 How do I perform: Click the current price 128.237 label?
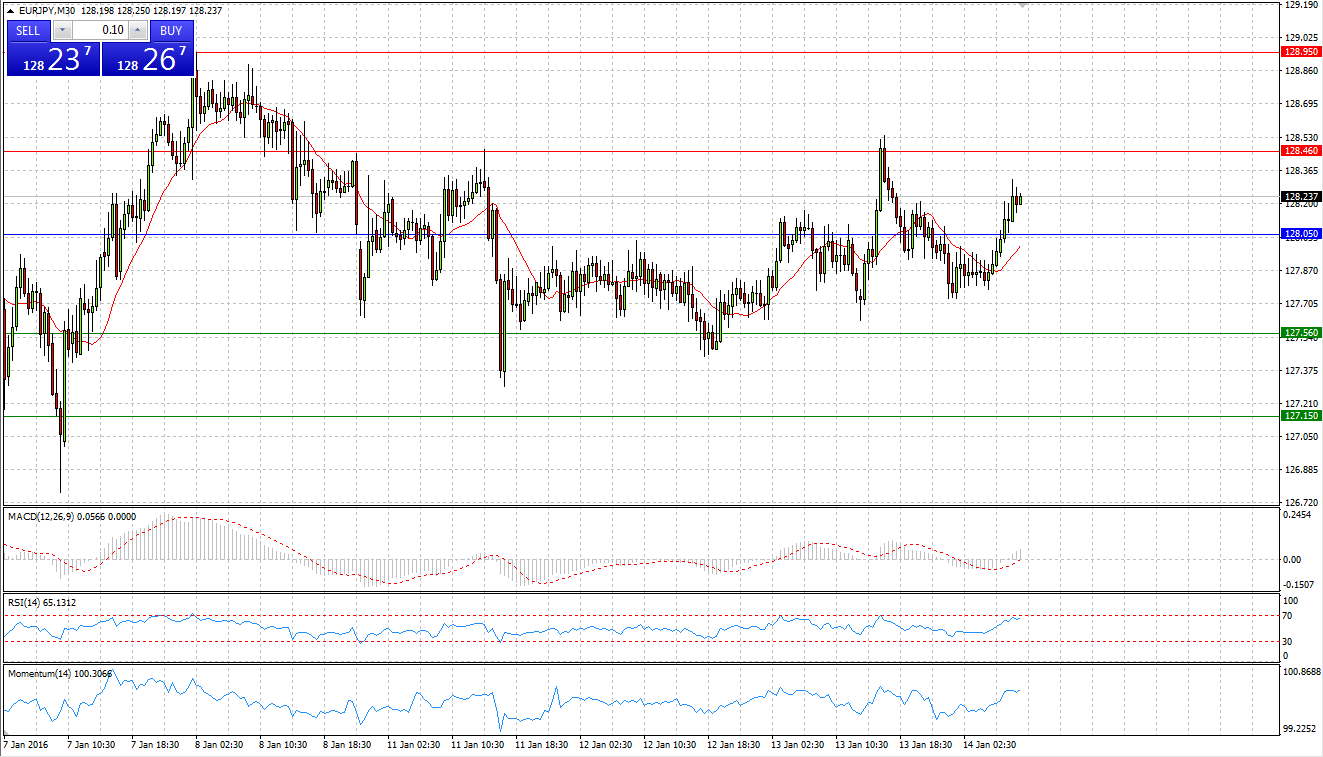[1301, 197]
